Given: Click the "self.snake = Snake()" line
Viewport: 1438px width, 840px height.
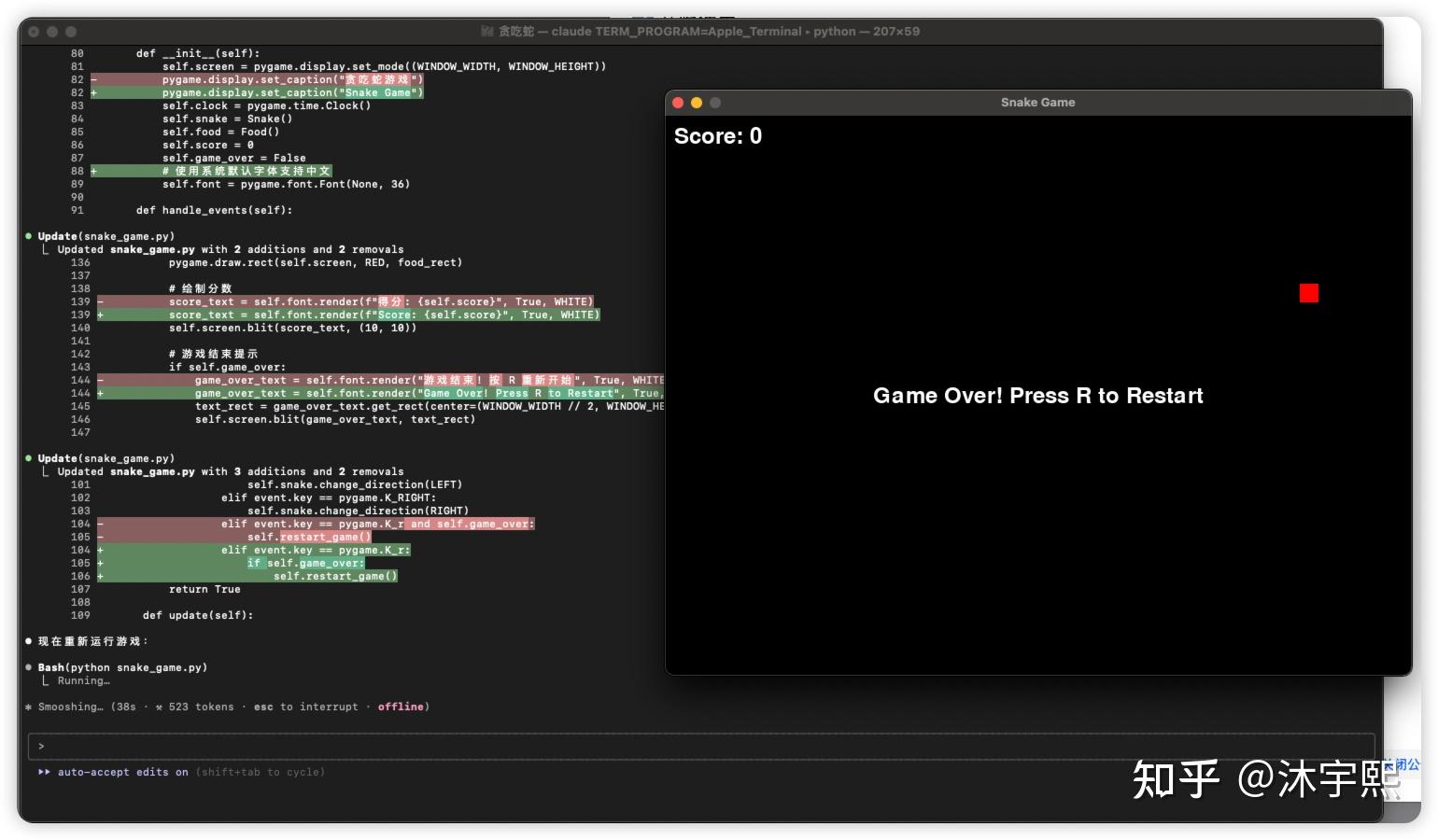Looking at the screenshot, I should [228, 119].
